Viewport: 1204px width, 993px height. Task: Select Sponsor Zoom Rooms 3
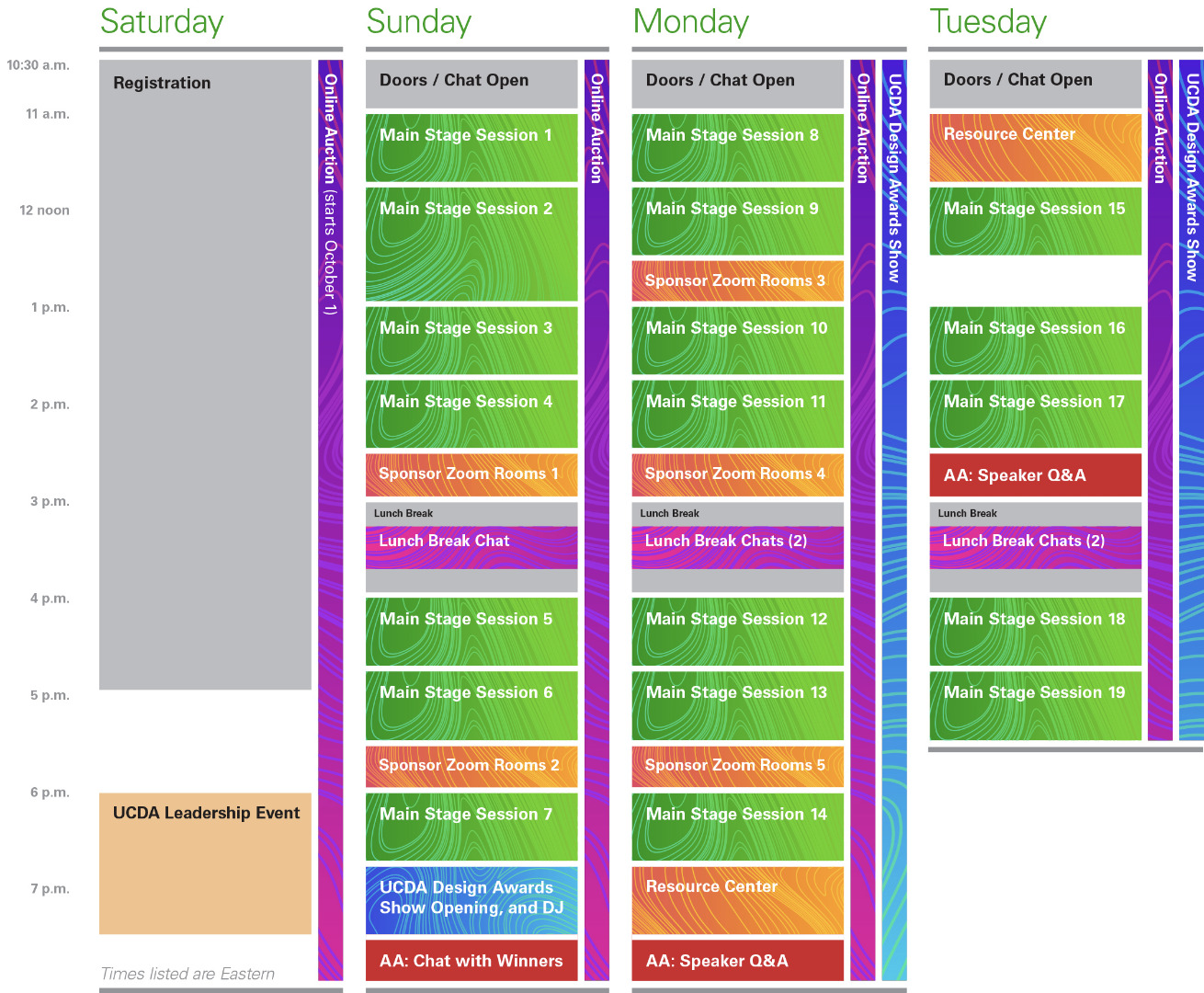click(x=737, y=280)
